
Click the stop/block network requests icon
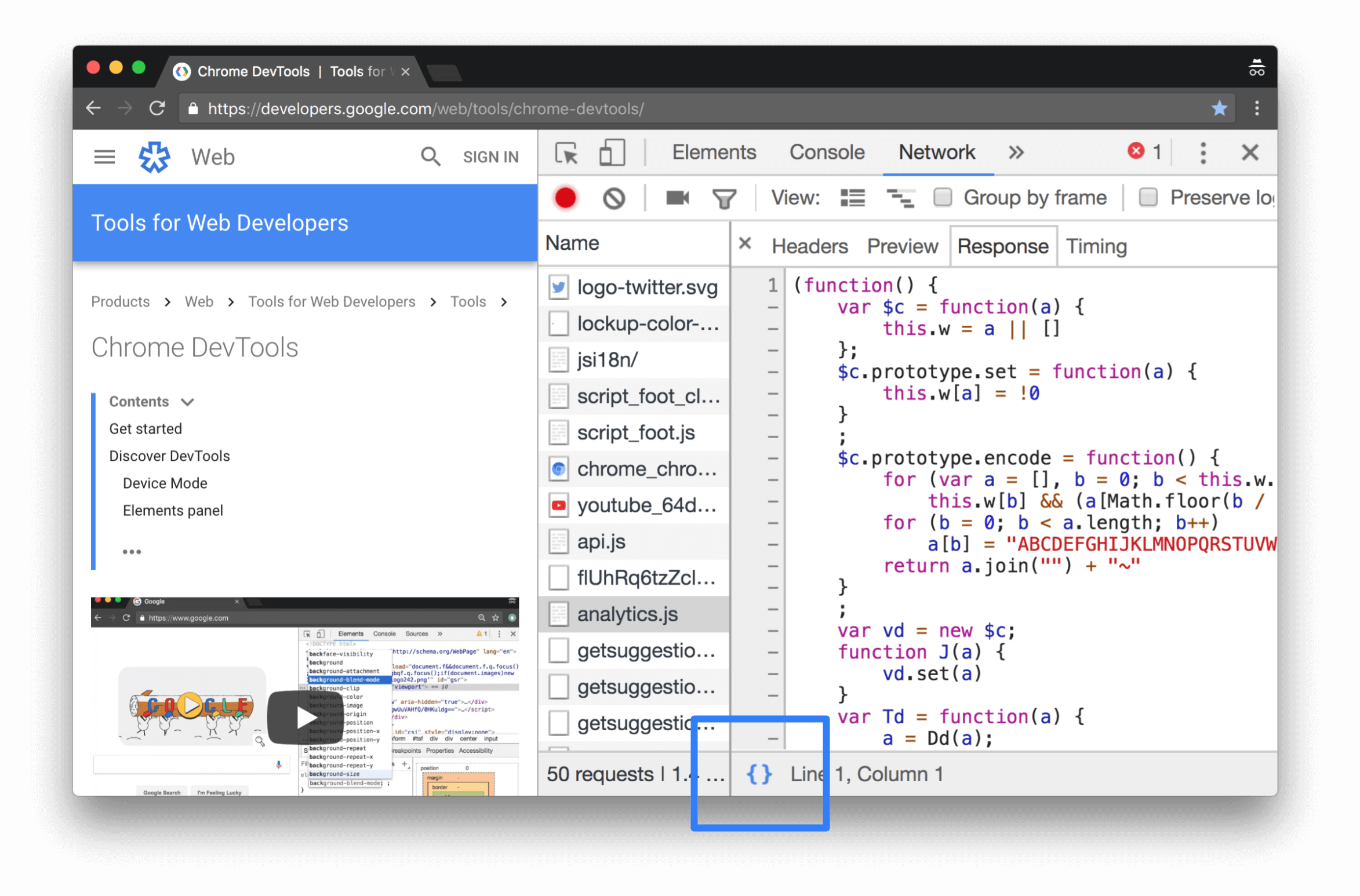pos(613,197)
